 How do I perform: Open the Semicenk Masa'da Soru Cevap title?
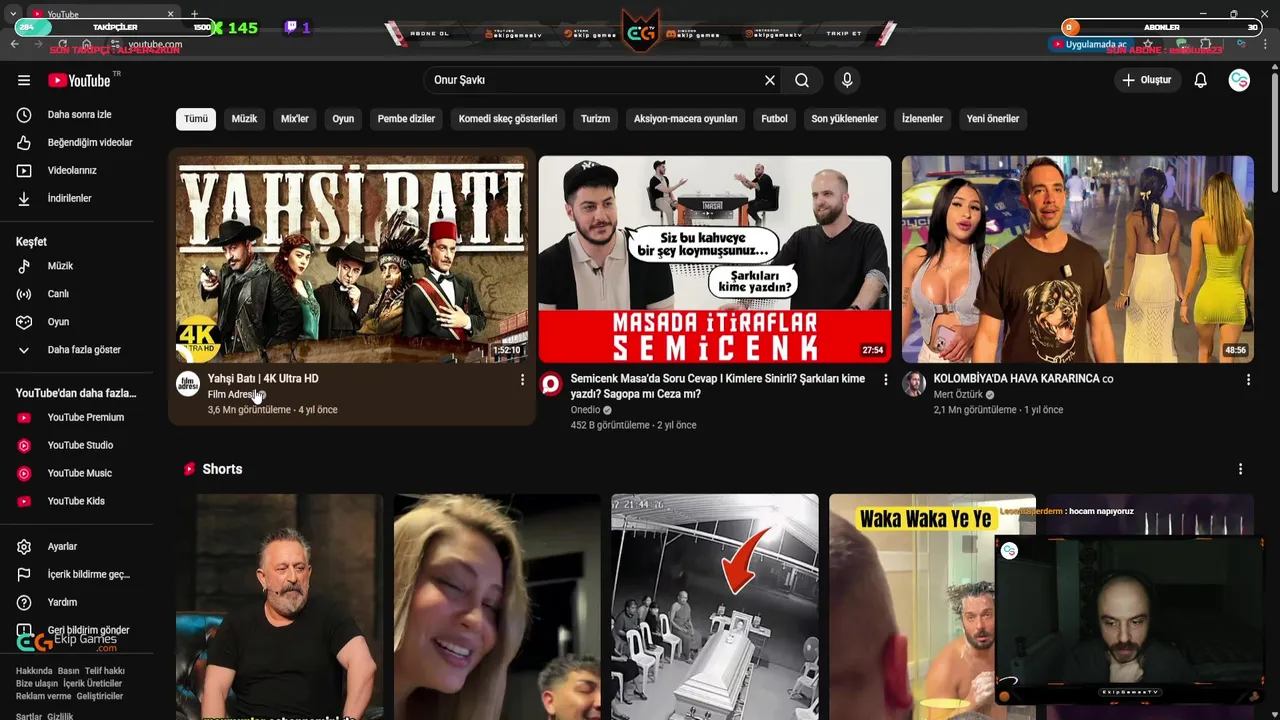pyautogui.click(x=718, y=386)
